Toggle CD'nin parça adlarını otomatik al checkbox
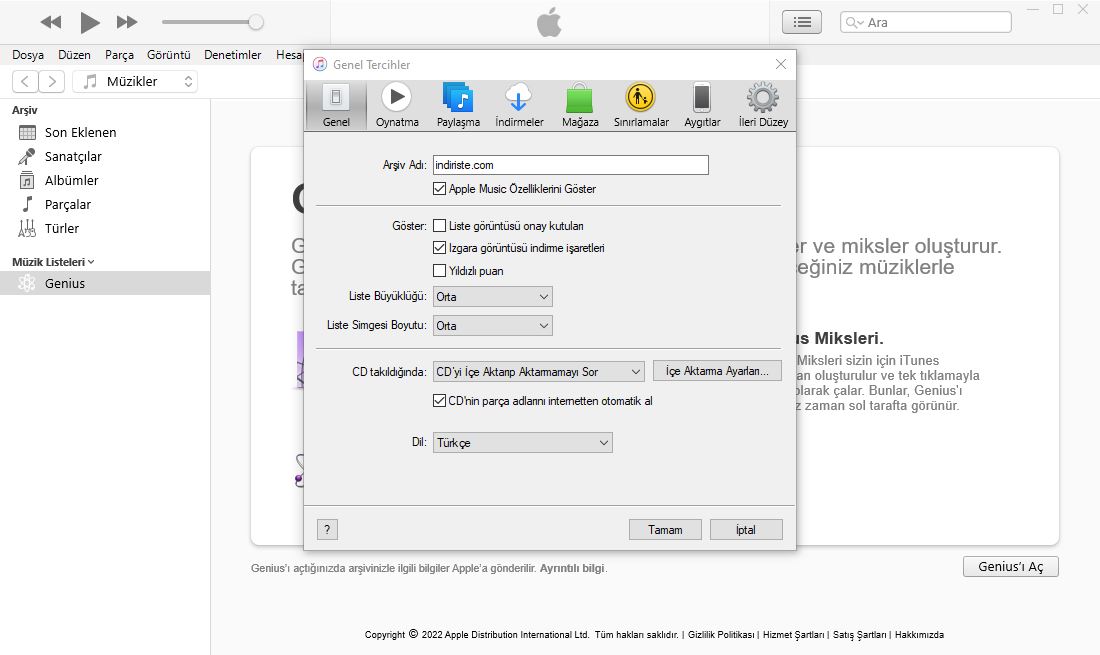The height and width of the screenshot is (655, 1100). click(440, 401)
